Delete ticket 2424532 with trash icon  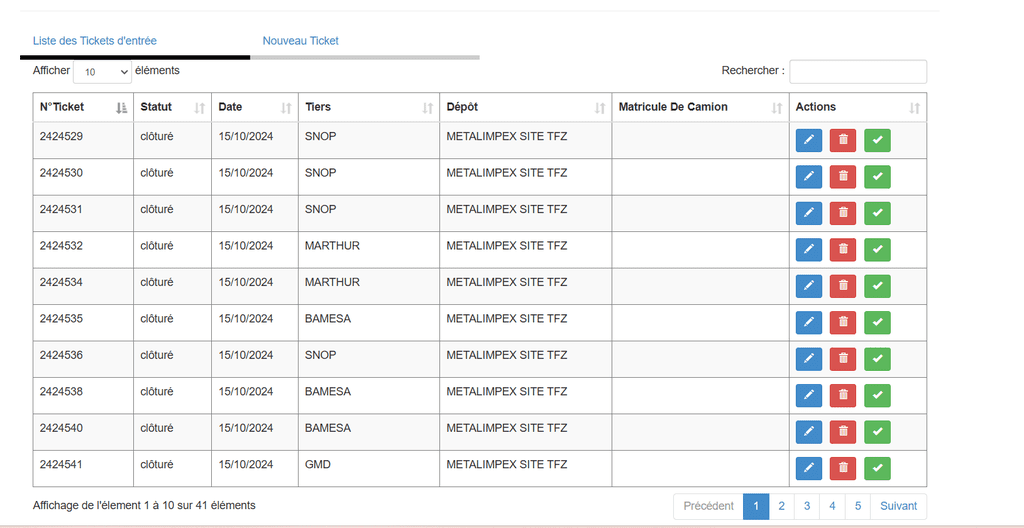(843, 250)
